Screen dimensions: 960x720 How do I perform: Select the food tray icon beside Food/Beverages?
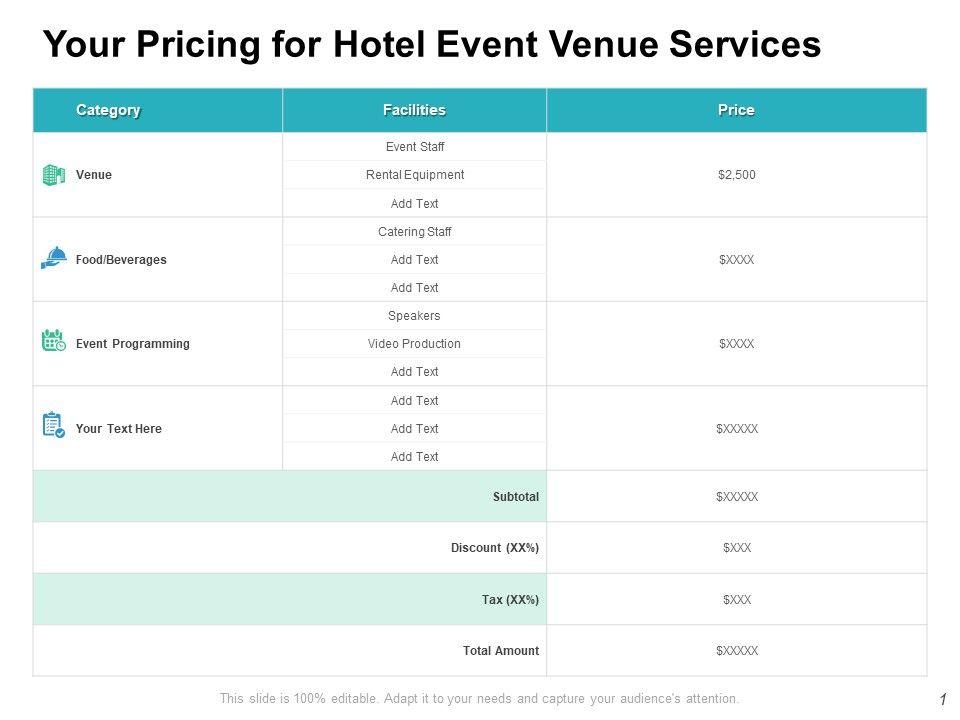(54, 258)
